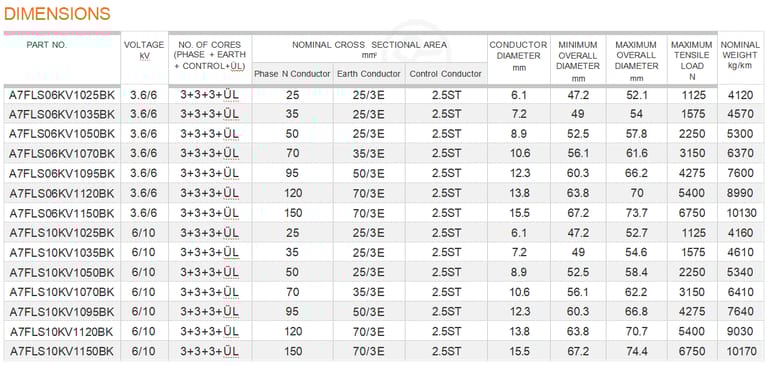The image size is (768, 365).
Task: Click the Phase N Conductor subheader
Action: click(292, 74)
